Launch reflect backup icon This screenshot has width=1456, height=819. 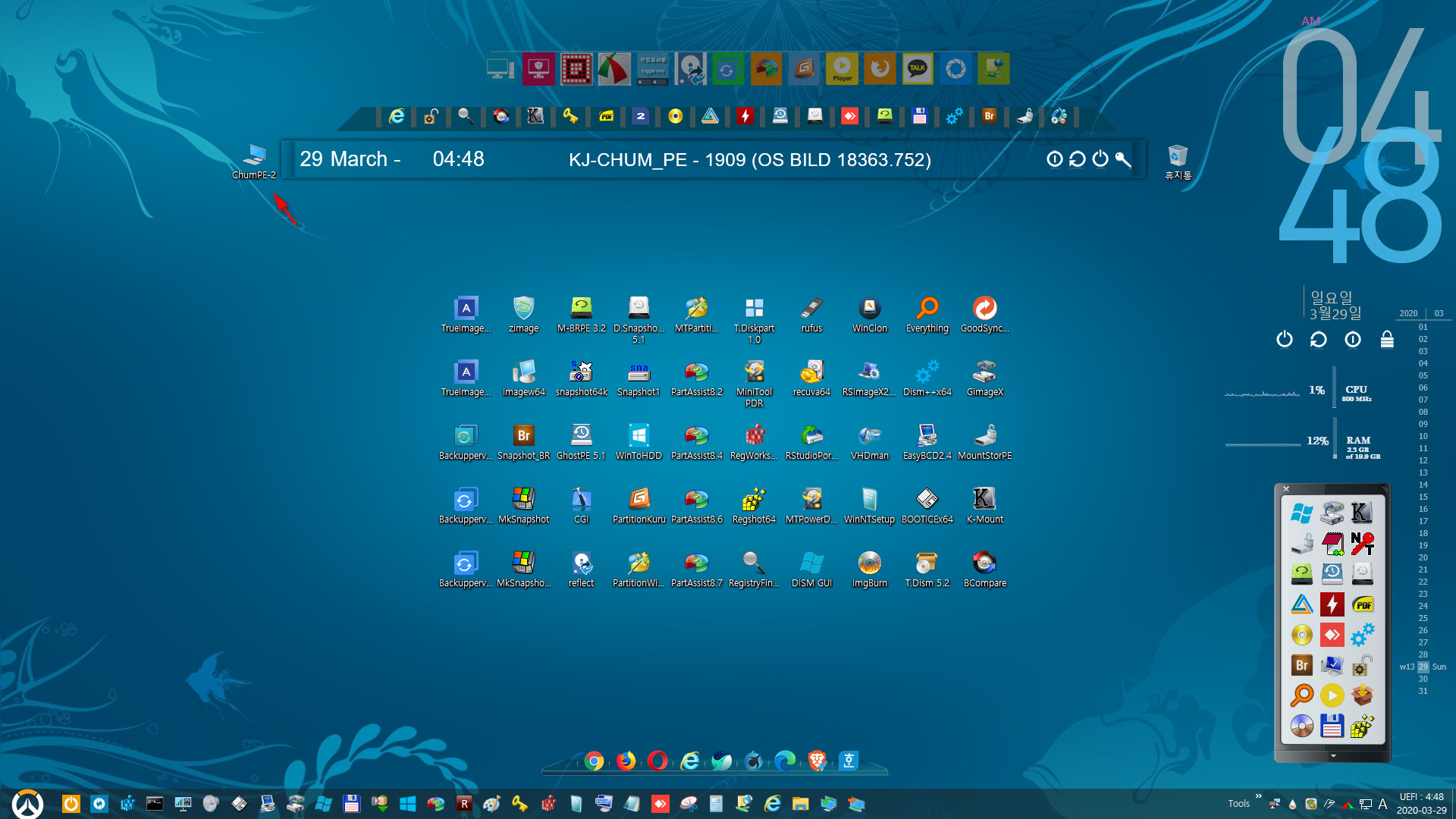click(x=581, y=569)
